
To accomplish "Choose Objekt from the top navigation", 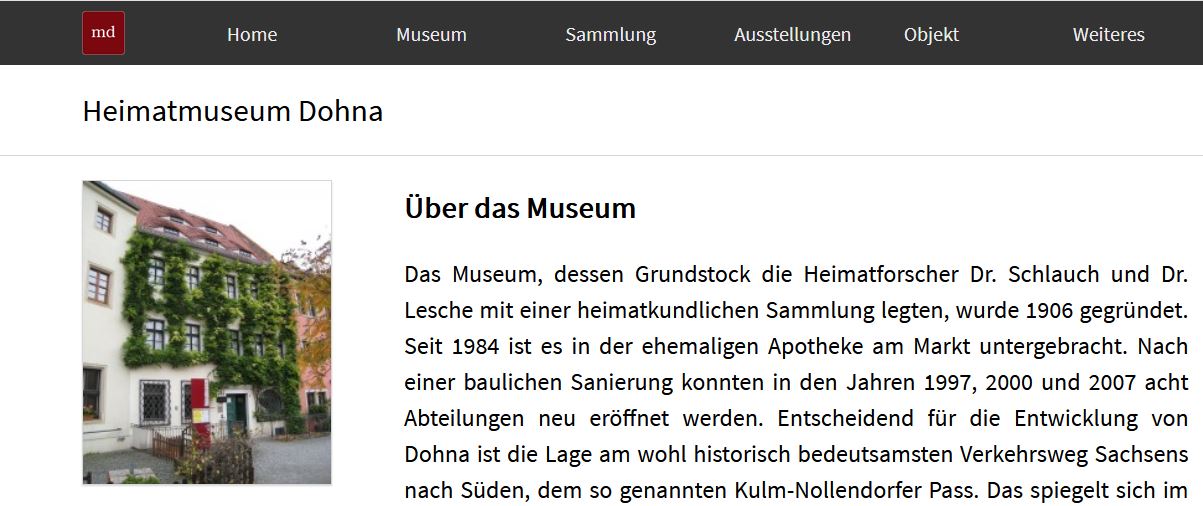I will coord(931,35).
